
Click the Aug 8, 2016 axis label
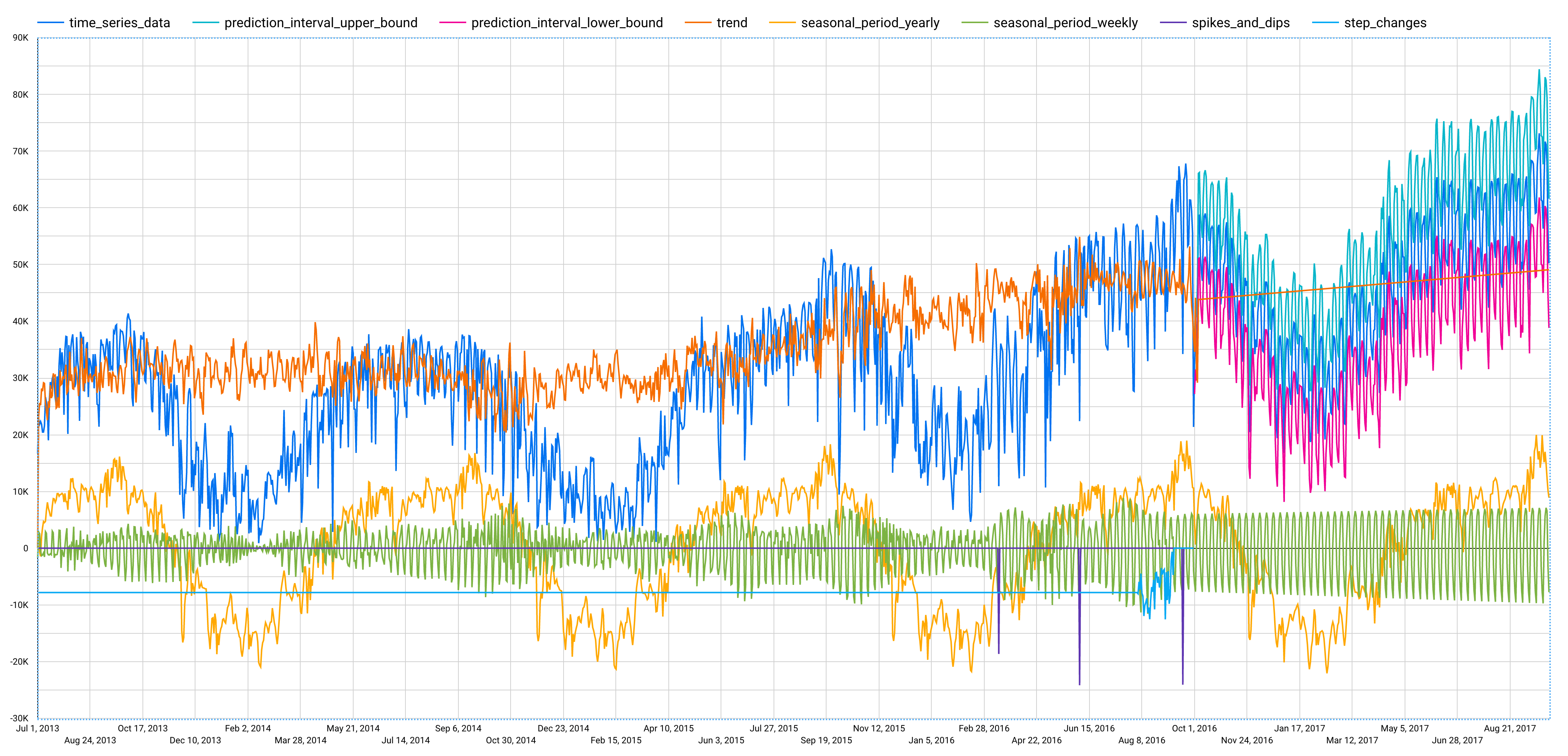pos(1142,740)
